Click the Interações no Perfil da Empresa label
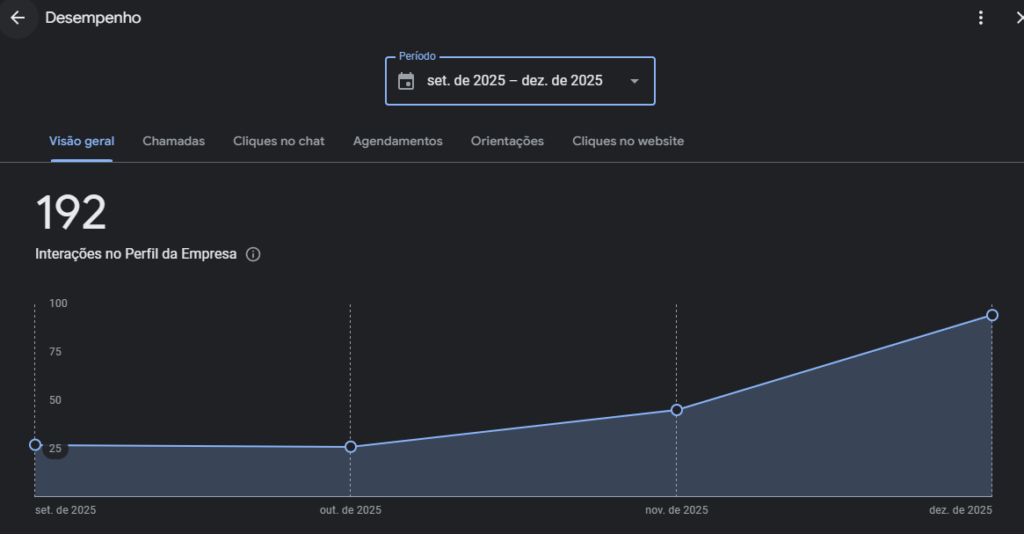The height and width of the screenshot is (534, 1024). 136,254
